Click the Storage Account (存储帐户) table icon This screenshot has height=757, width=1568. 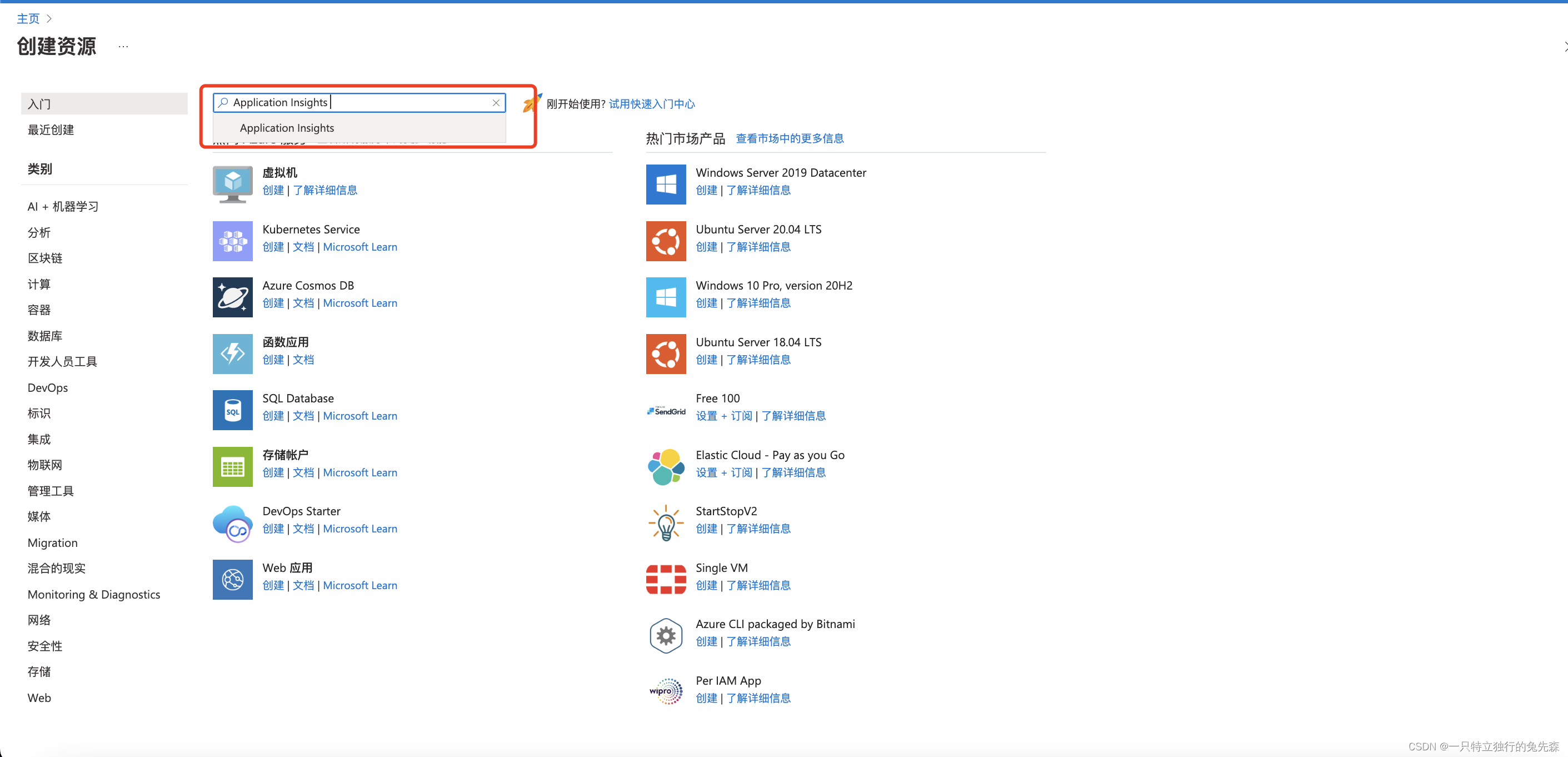point(232,466)
